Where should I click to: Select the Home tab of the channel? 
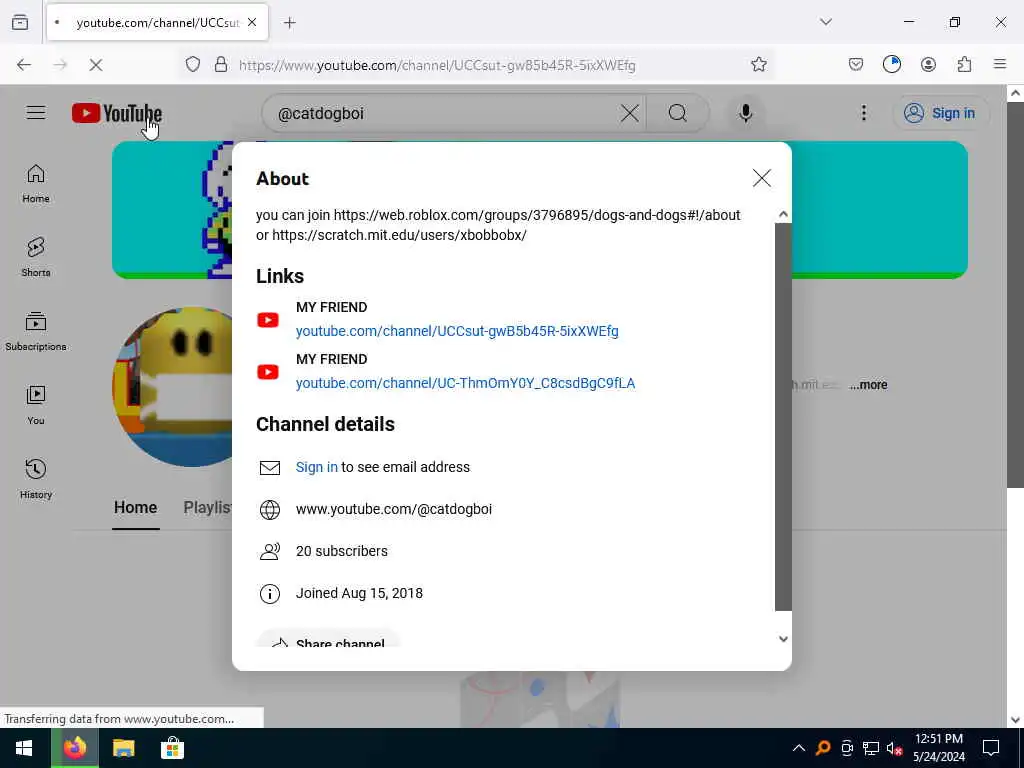pos(135,507)
